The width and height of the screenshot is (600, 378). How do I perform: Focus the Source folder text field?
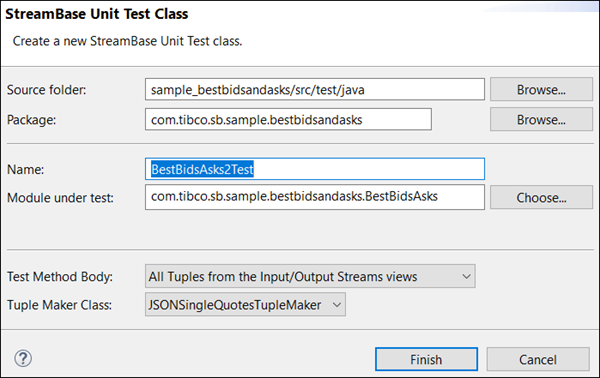[x=315, y=90]
